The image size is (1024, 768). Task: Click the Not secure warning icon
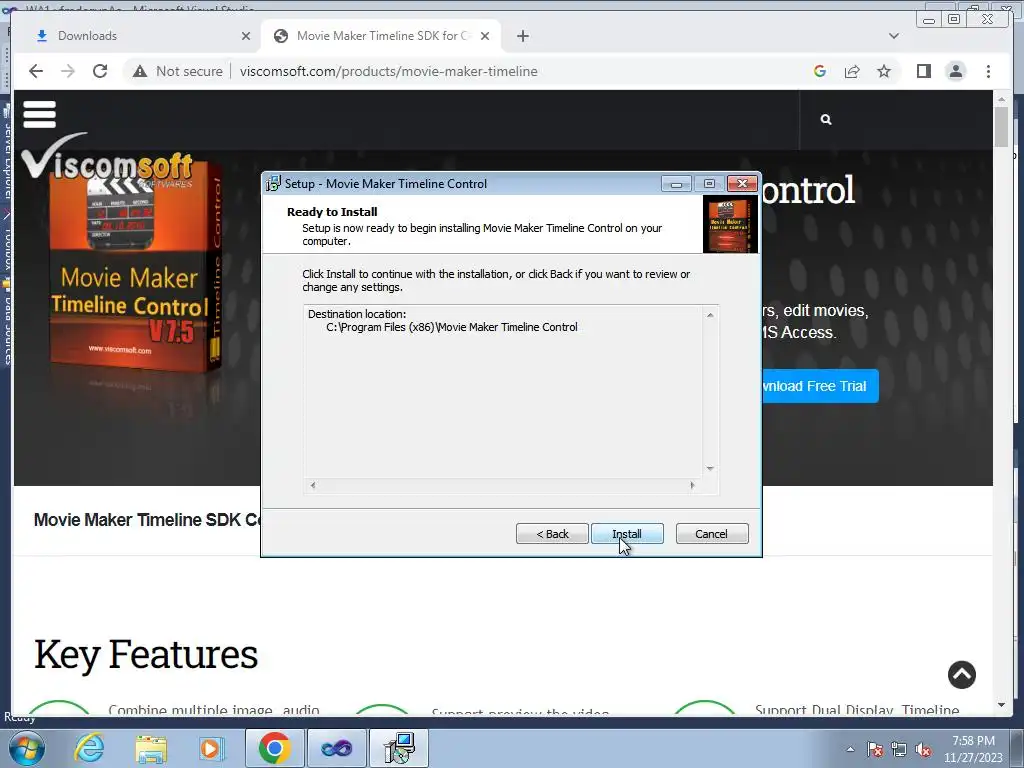pyautogui.click(x=140, y=71)
